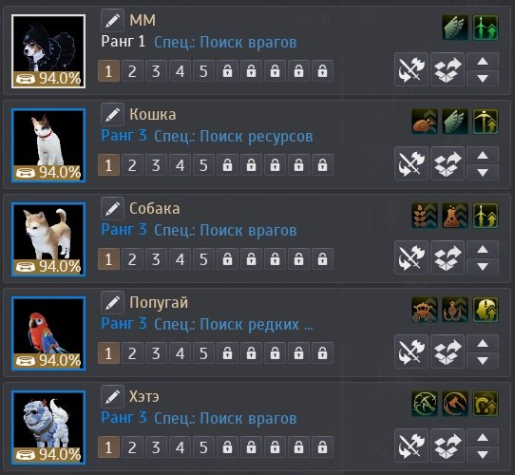Screen dimensions: 515x475
Task: Click the 94.0% hunger bar on ММ portrait
Action: coord(48,79)
